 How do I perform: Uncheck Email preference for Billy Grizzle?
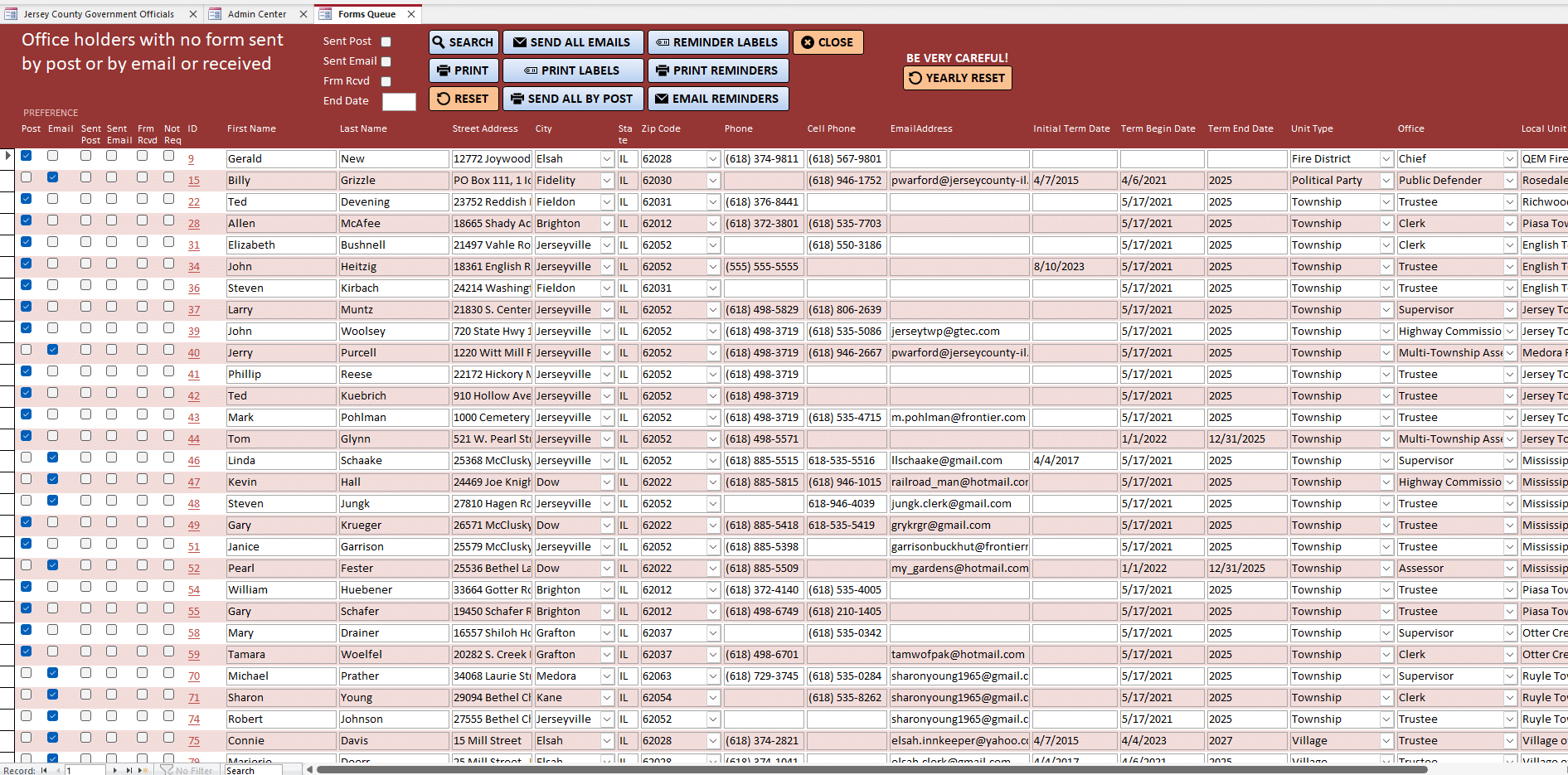[x=53, y=177]
